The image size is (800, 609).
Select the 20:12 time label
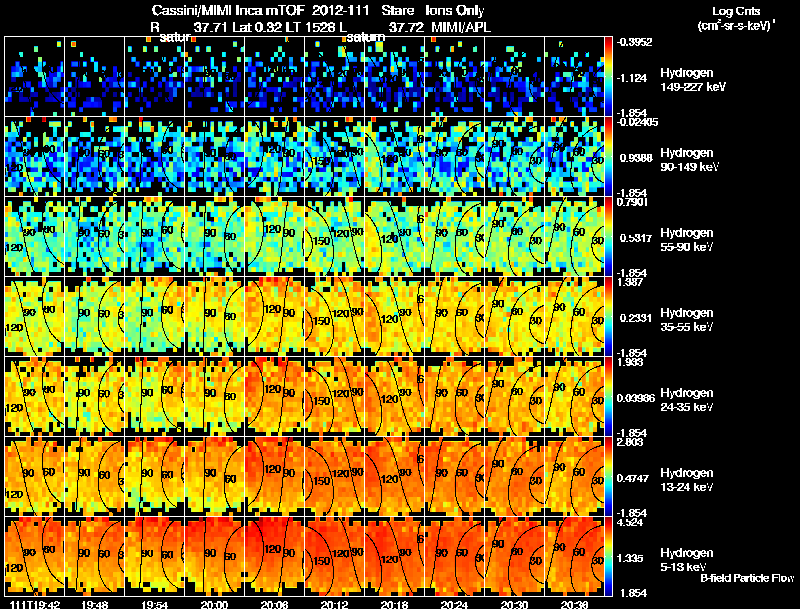(x=335, y=604)
